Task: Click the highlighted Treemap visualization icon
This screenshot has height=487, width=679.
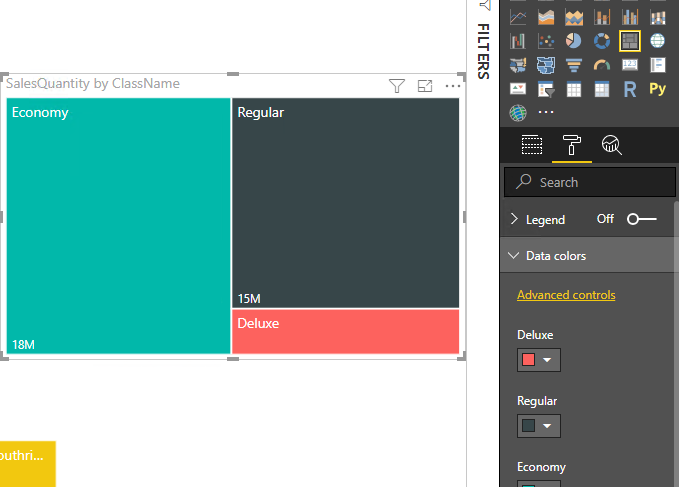Action: 630,41
